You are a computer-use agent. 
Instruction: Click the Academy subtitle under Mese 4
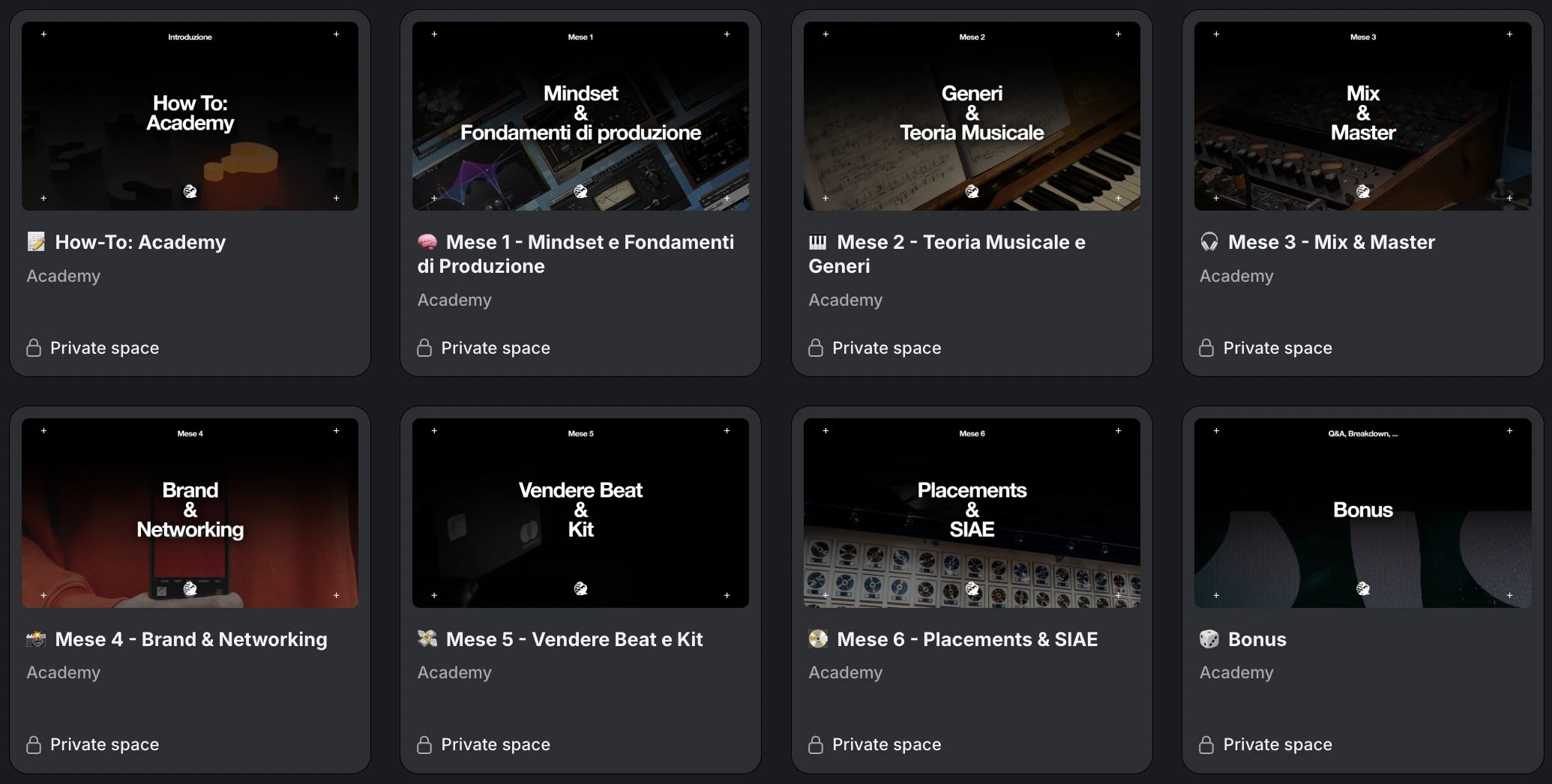[64, 672]
